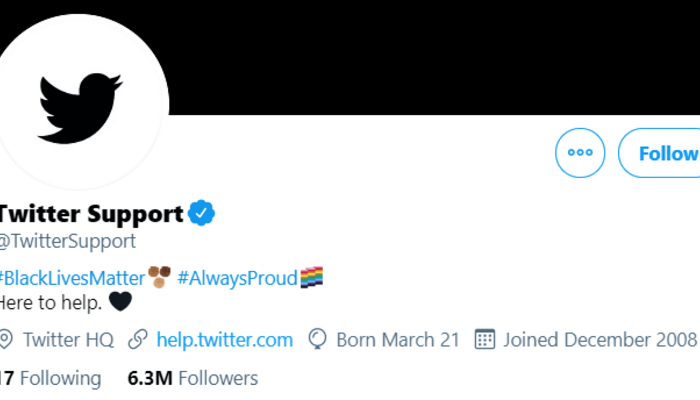700x400 pixels.
Task: Open the #AlwaysProud hashtag link
Action: [x=237, y=277]
